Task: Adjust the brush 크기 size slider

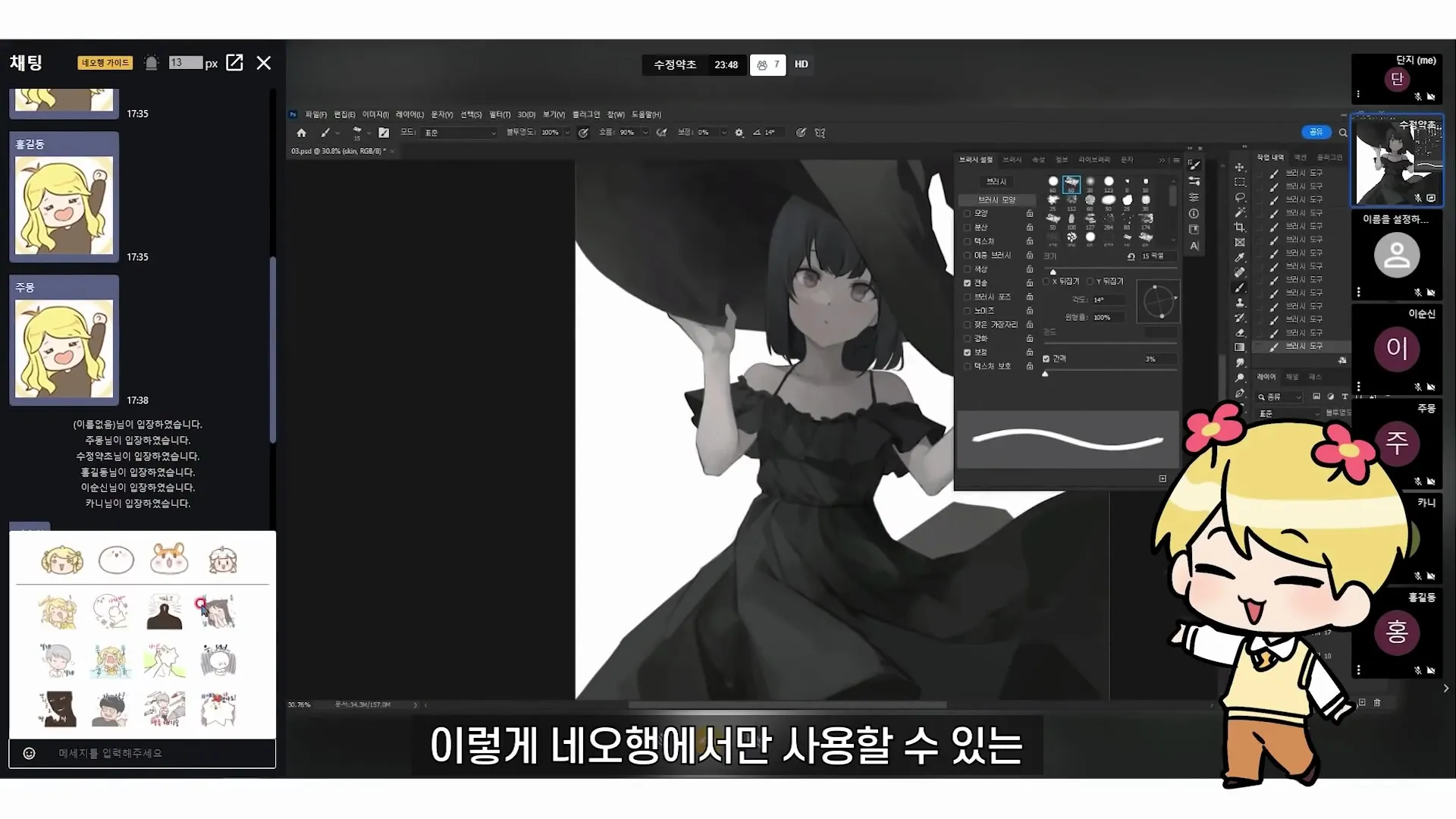Action: pos(1053,271)
